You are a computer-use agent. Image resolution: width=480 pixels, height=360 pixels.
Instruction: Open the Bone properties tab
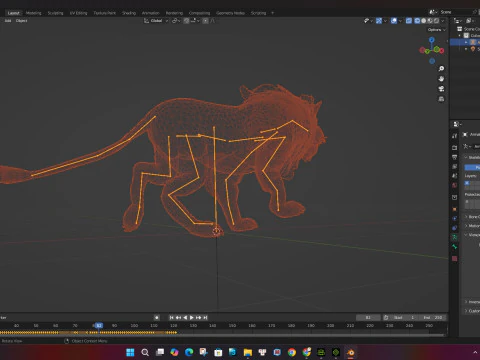tap(455, 247)
